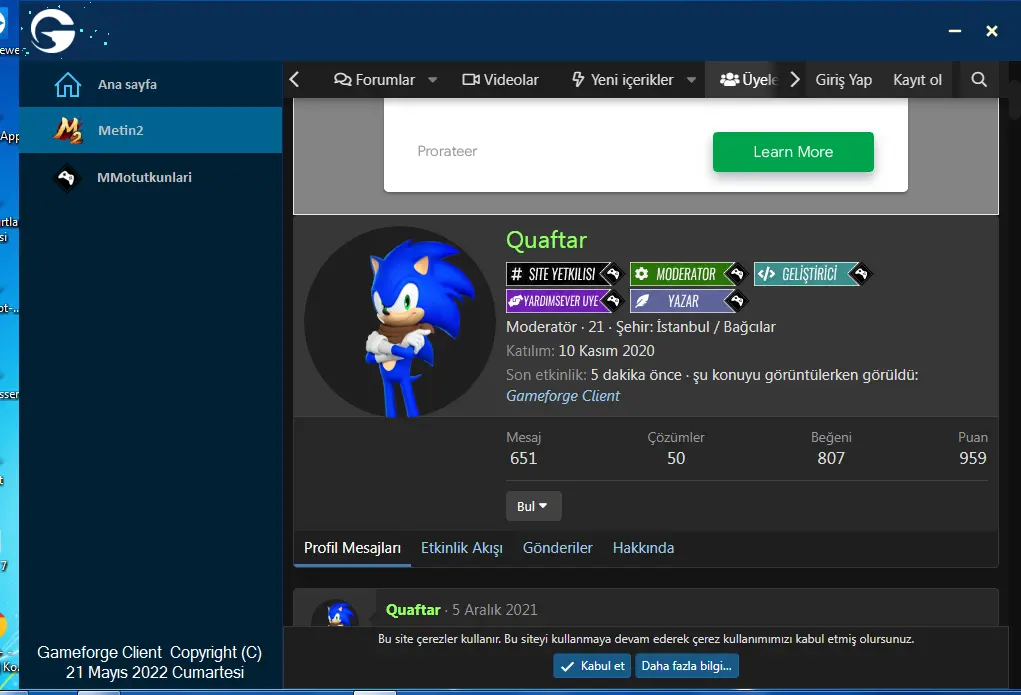Click the Daha fazla bilgi... button
Viewport: 1021px width, 695px height.
pyautogui.click(x=686, y=666)
